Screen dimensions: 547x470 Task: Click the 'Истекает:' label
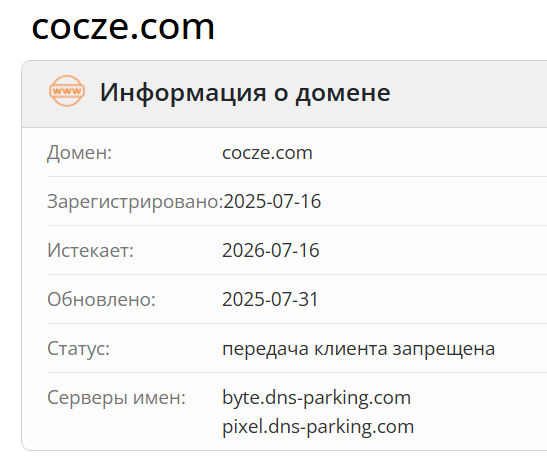90,250
